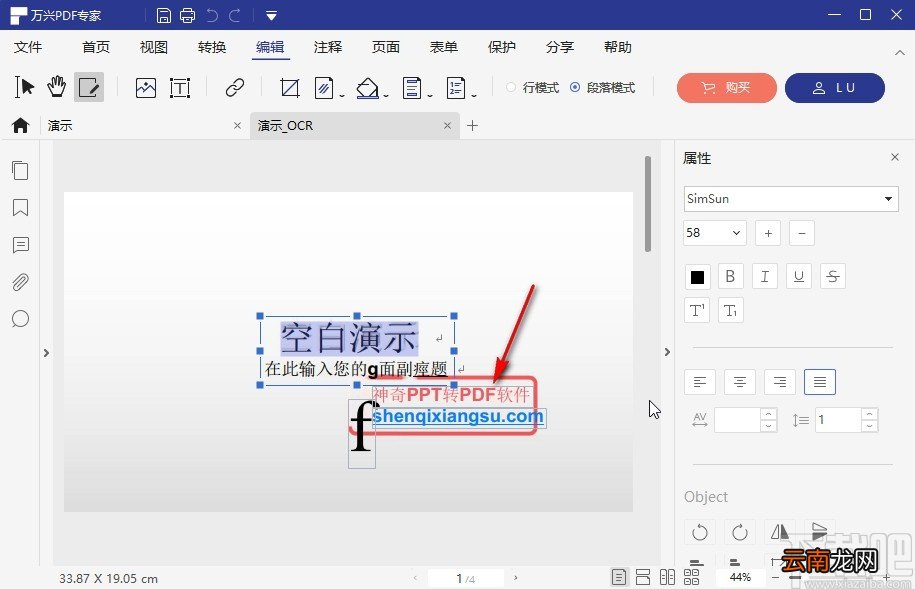Close the 演示_OCR document tab
The image size is (915, 589).
(447, 126)
